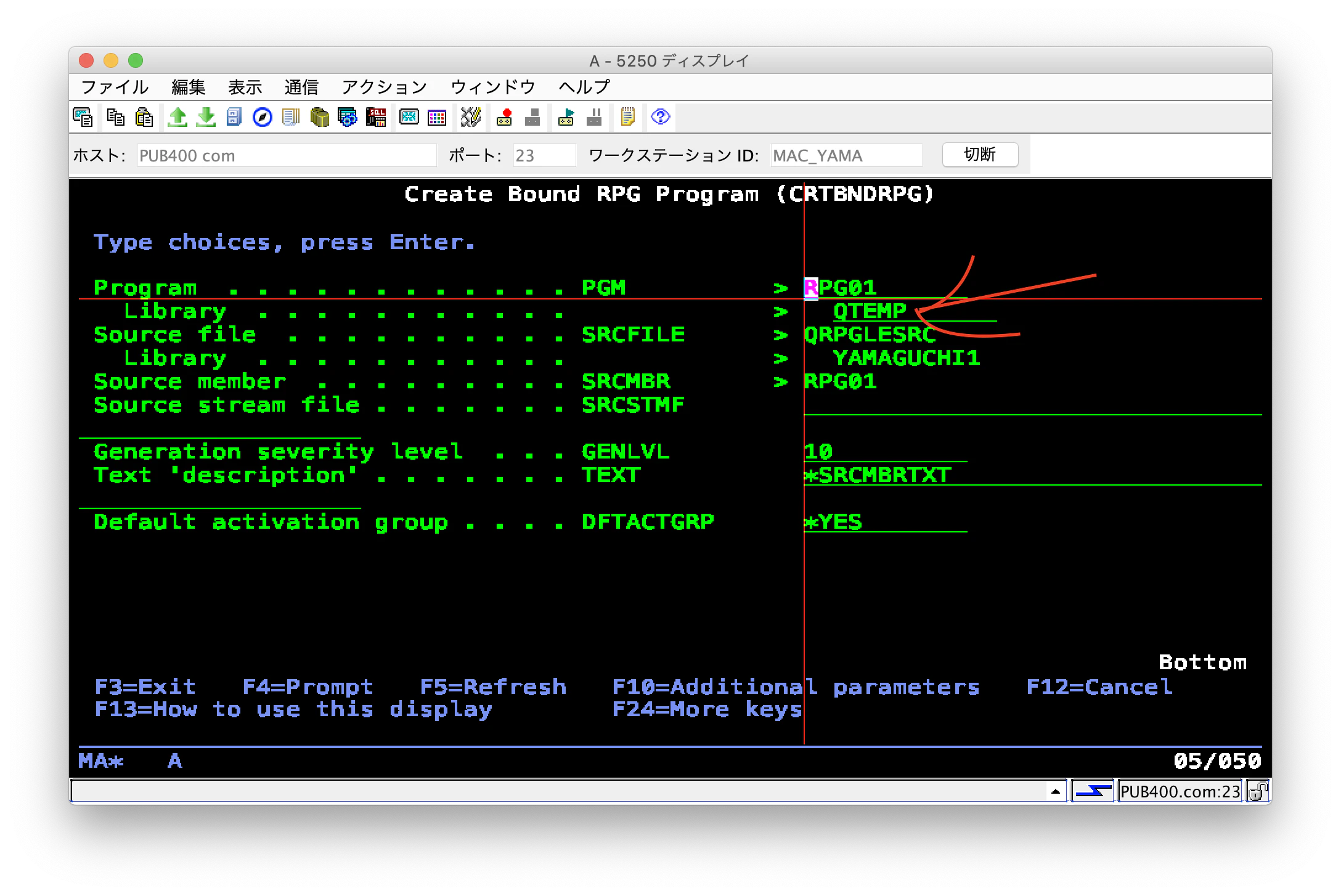Click the green play macro icon
This screenshot has height=896, width=1341.
566,117
